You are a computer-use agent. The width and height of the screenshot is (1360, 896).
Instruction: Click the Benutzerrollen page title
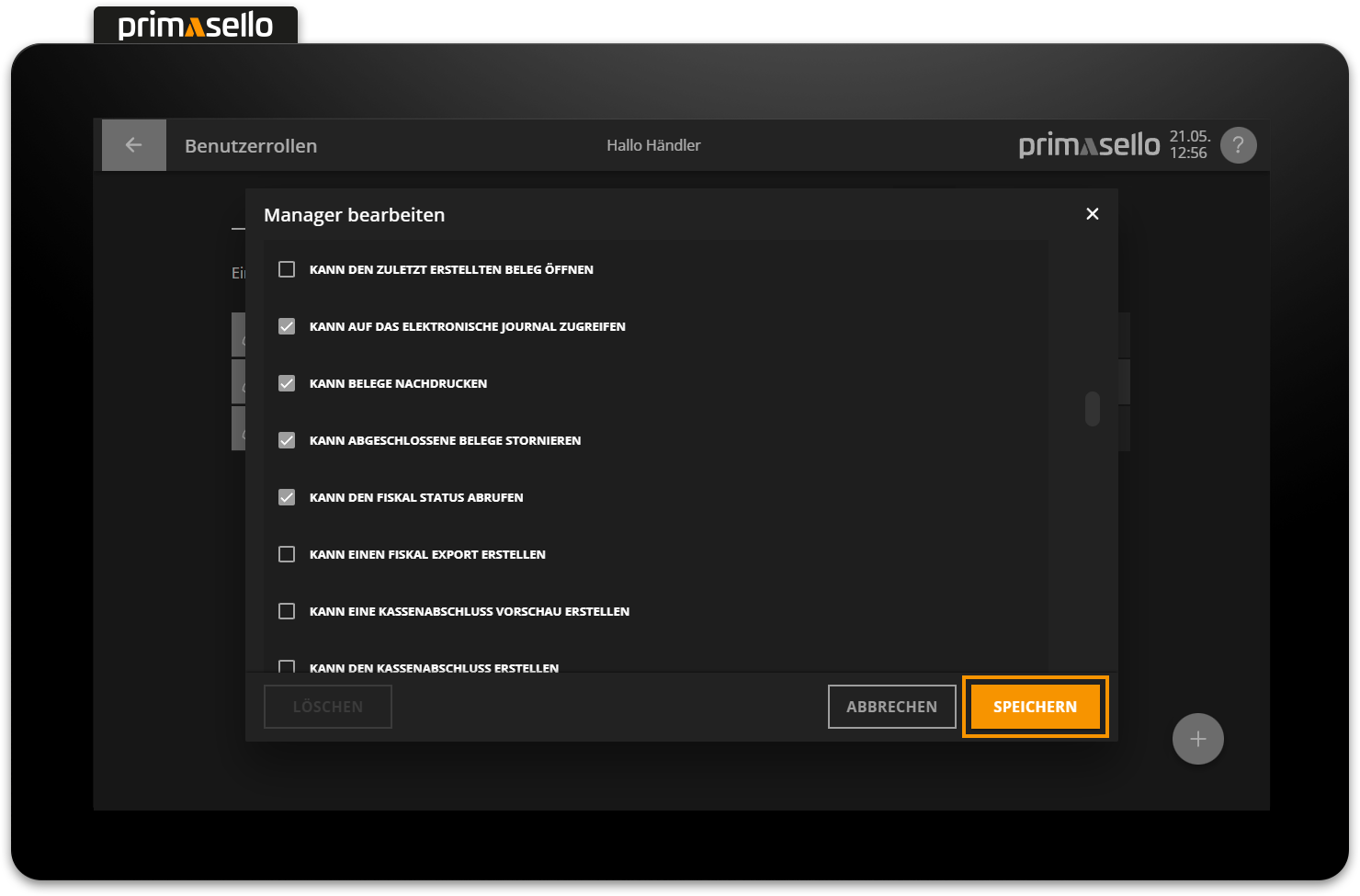click(251, 146)
